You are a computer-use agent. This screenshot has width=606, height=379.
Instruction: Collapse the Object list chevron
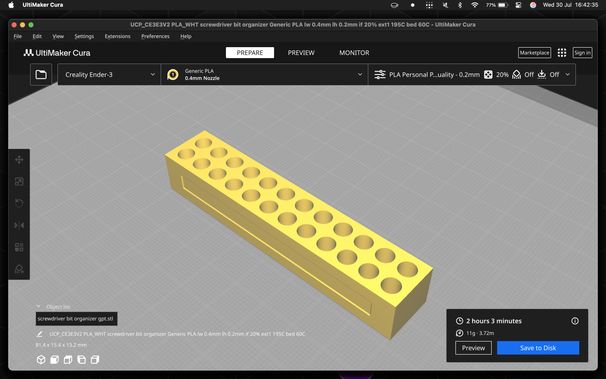38,306
